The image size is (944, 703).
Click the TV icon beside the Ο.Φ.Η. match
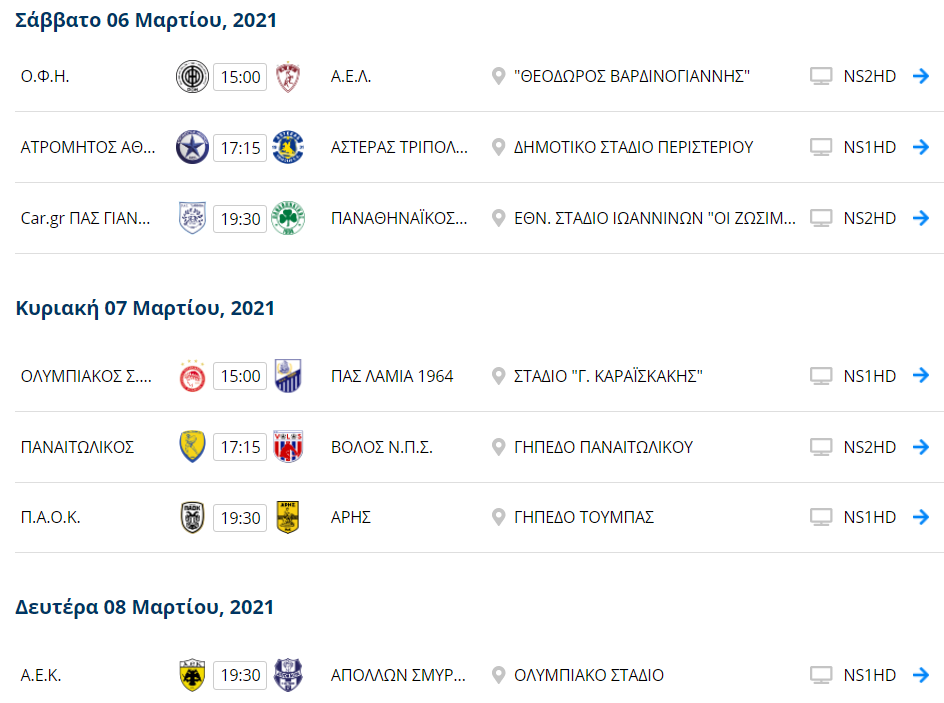point(821,77)
